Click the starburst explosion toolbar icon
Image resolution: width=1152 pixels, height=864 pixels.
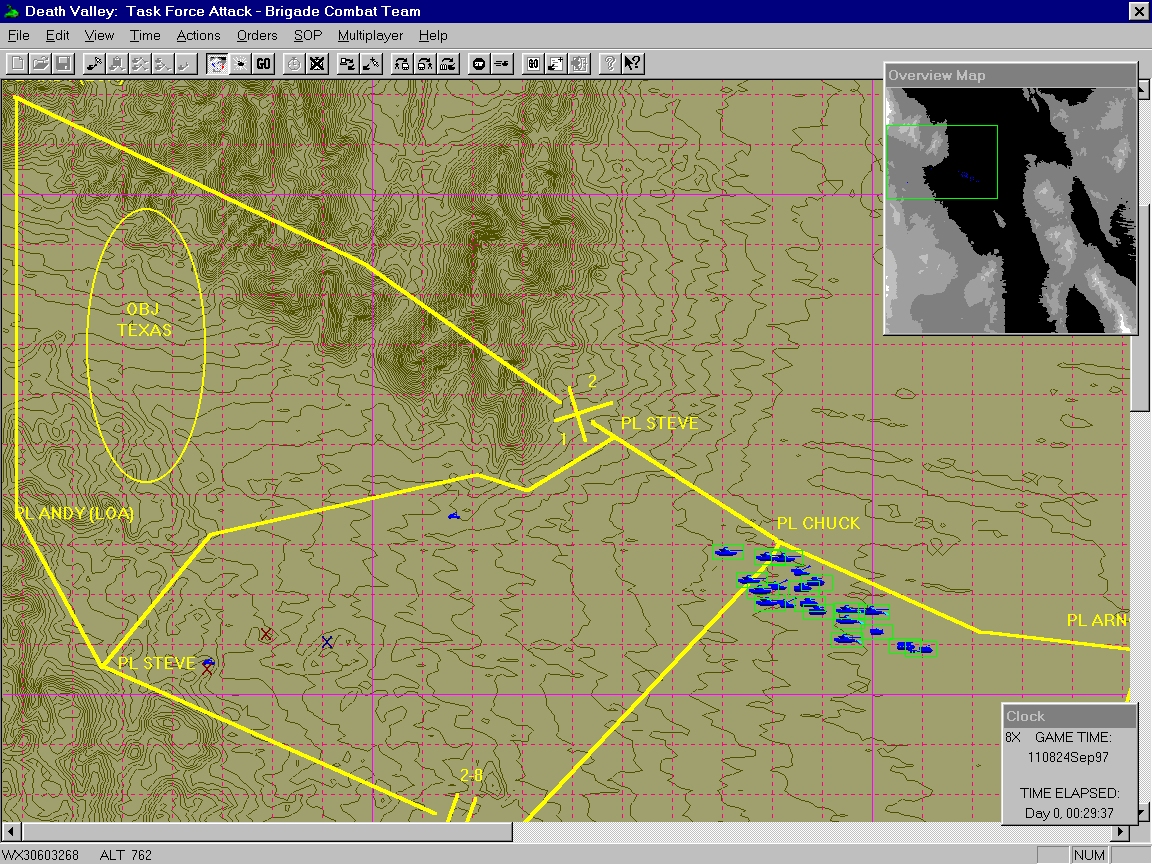click(241, 63)
